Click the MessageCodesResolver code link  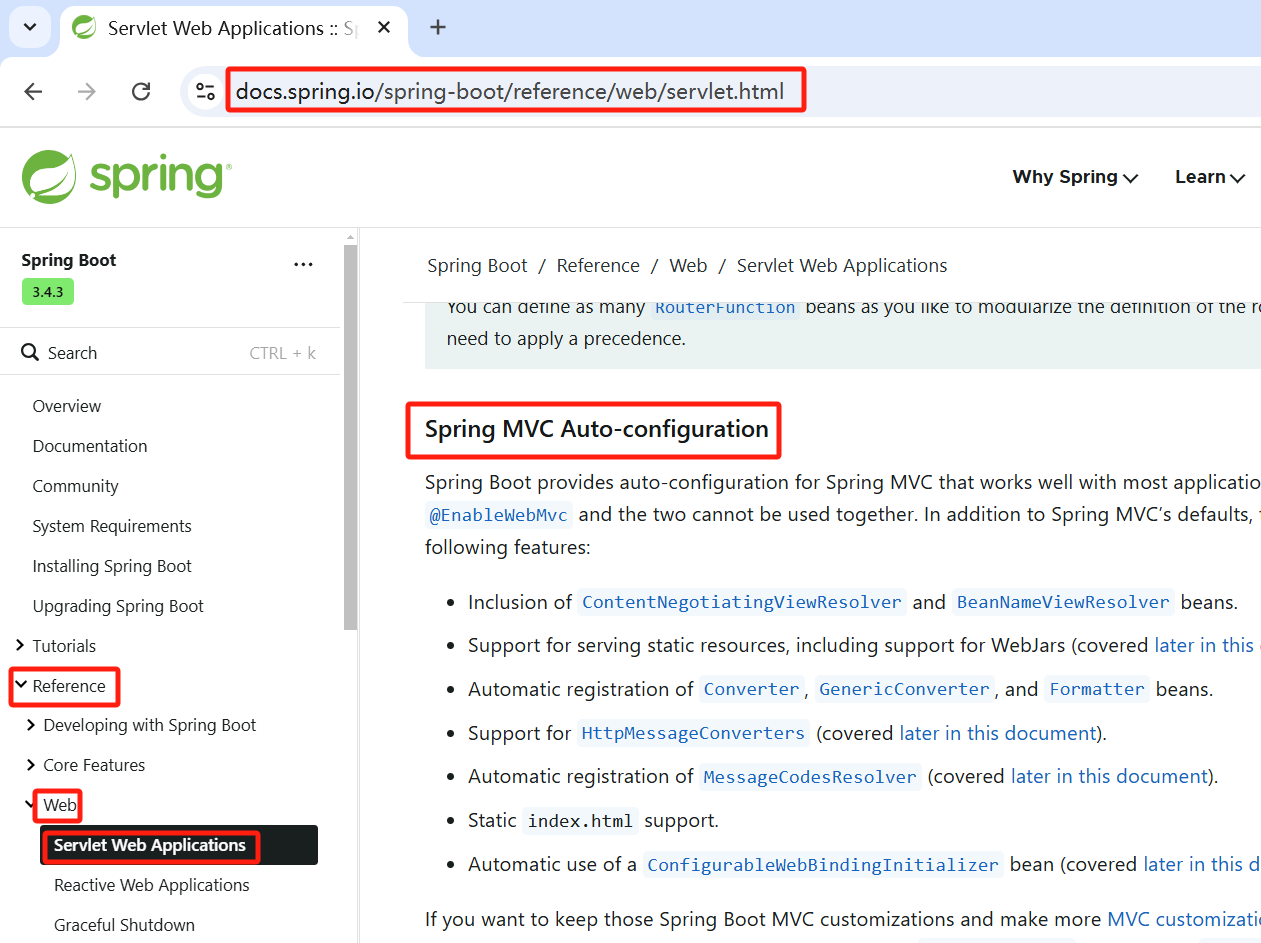pyautogui.click(x=810, y=777)
